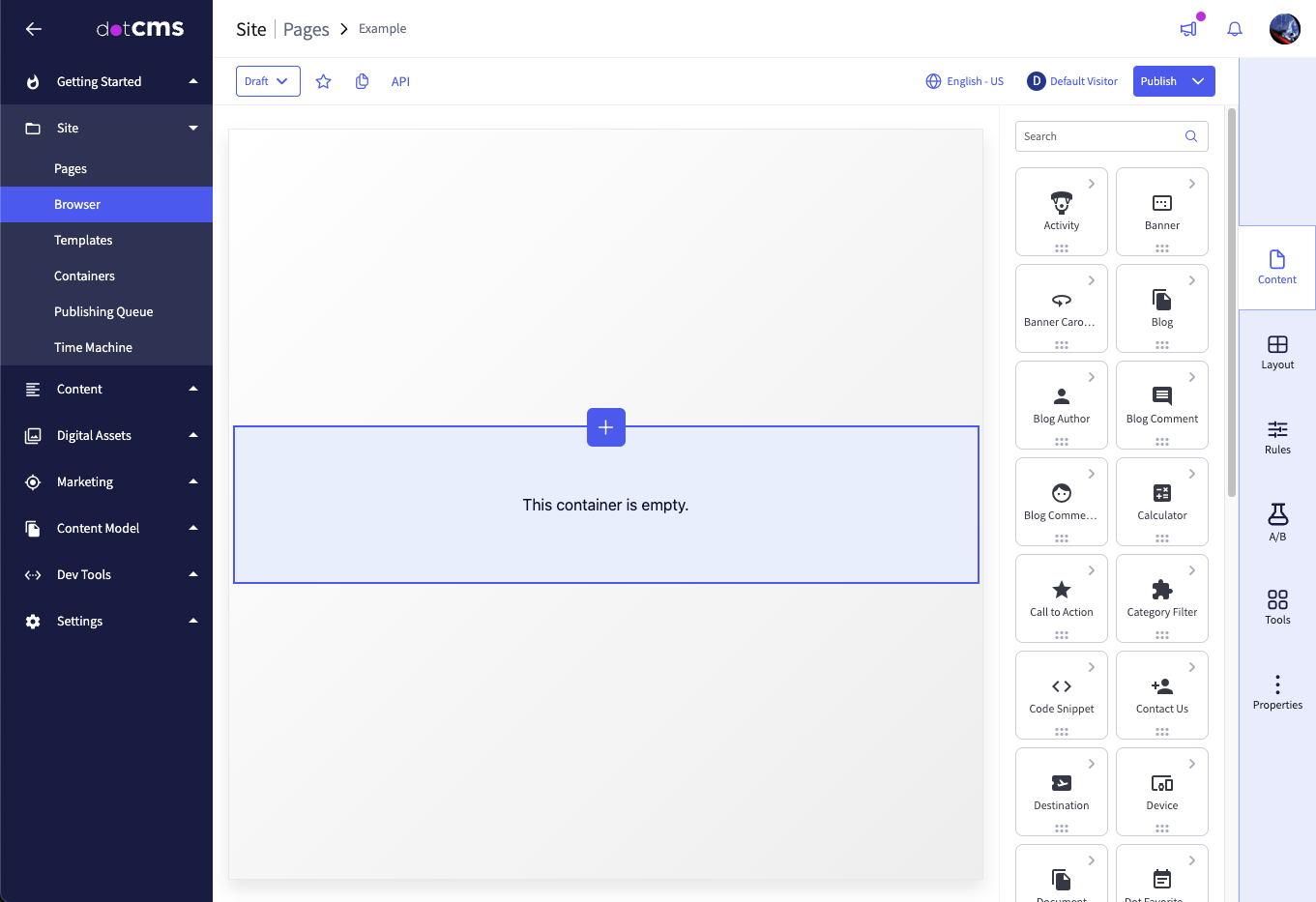Open the notifications bell
The image size is (1316, 902).
(1235, 29)
